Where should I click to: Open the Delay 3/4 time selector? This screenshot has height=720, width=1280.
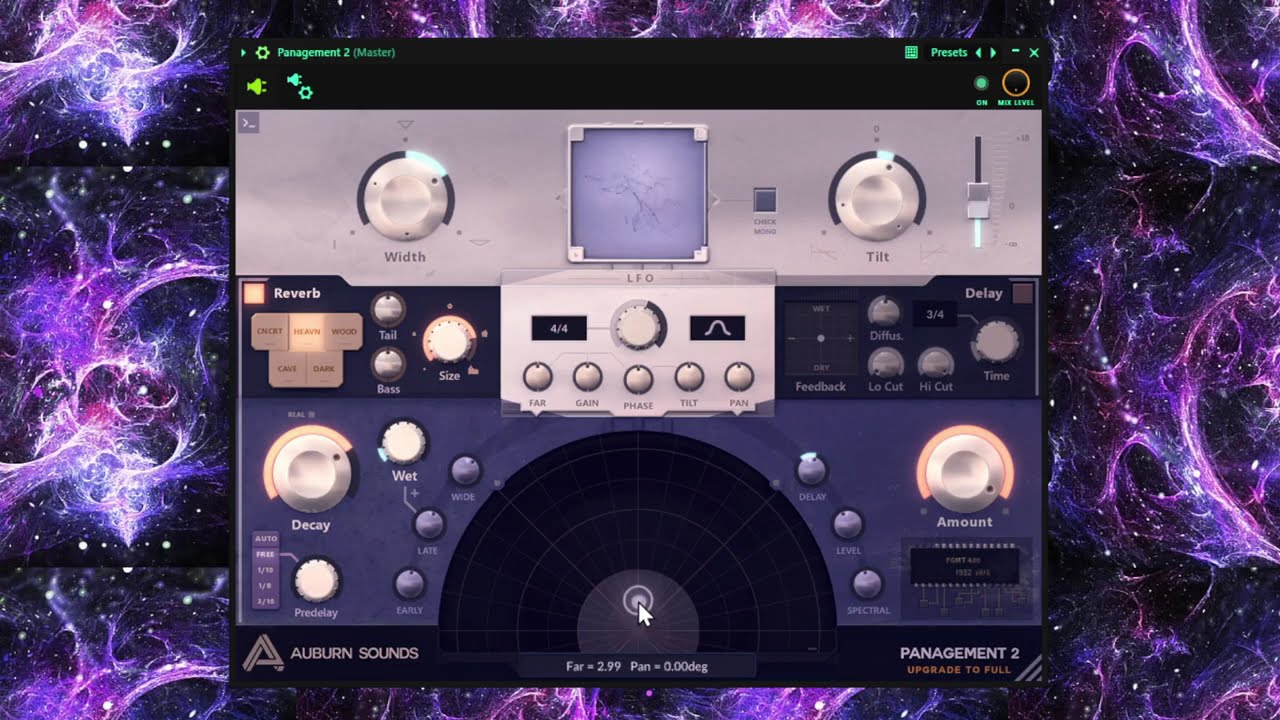click(936, 314)
